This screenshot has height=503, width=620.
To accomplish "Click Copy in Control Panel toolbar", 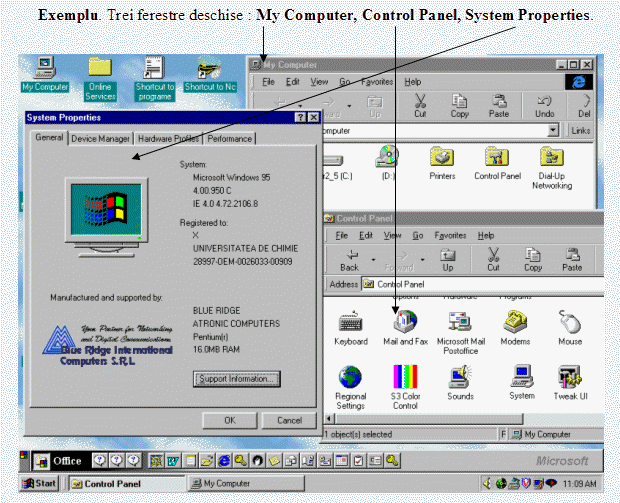I will (533, 260).
